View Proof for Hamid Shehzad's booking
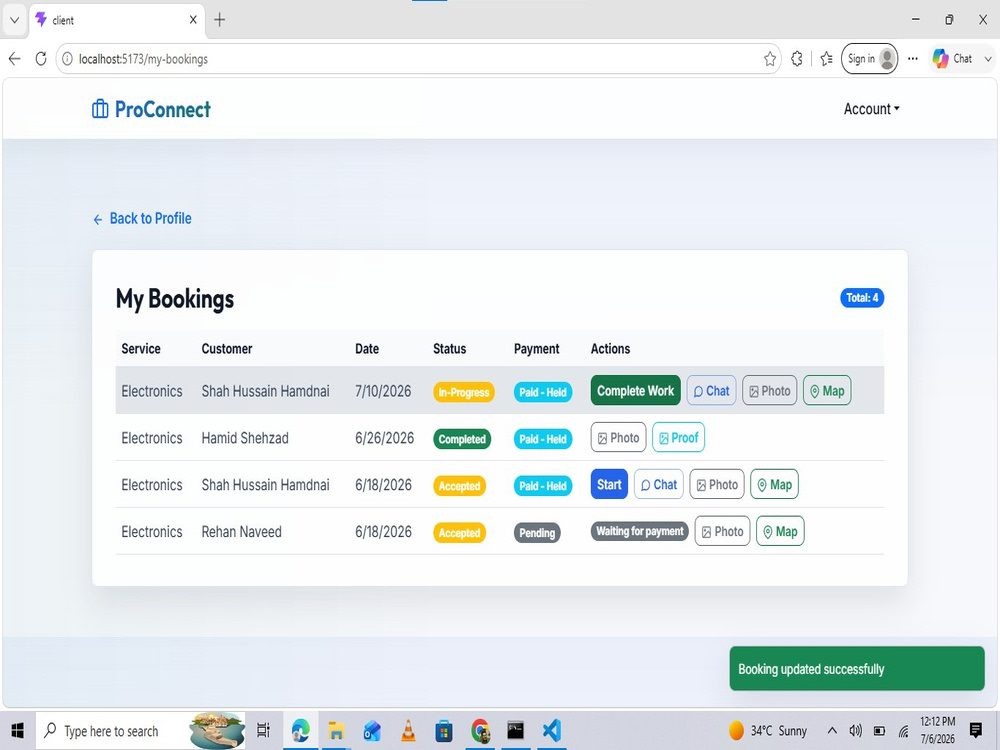This screenshot has height=750, width=1000. [x=678, y=438]
